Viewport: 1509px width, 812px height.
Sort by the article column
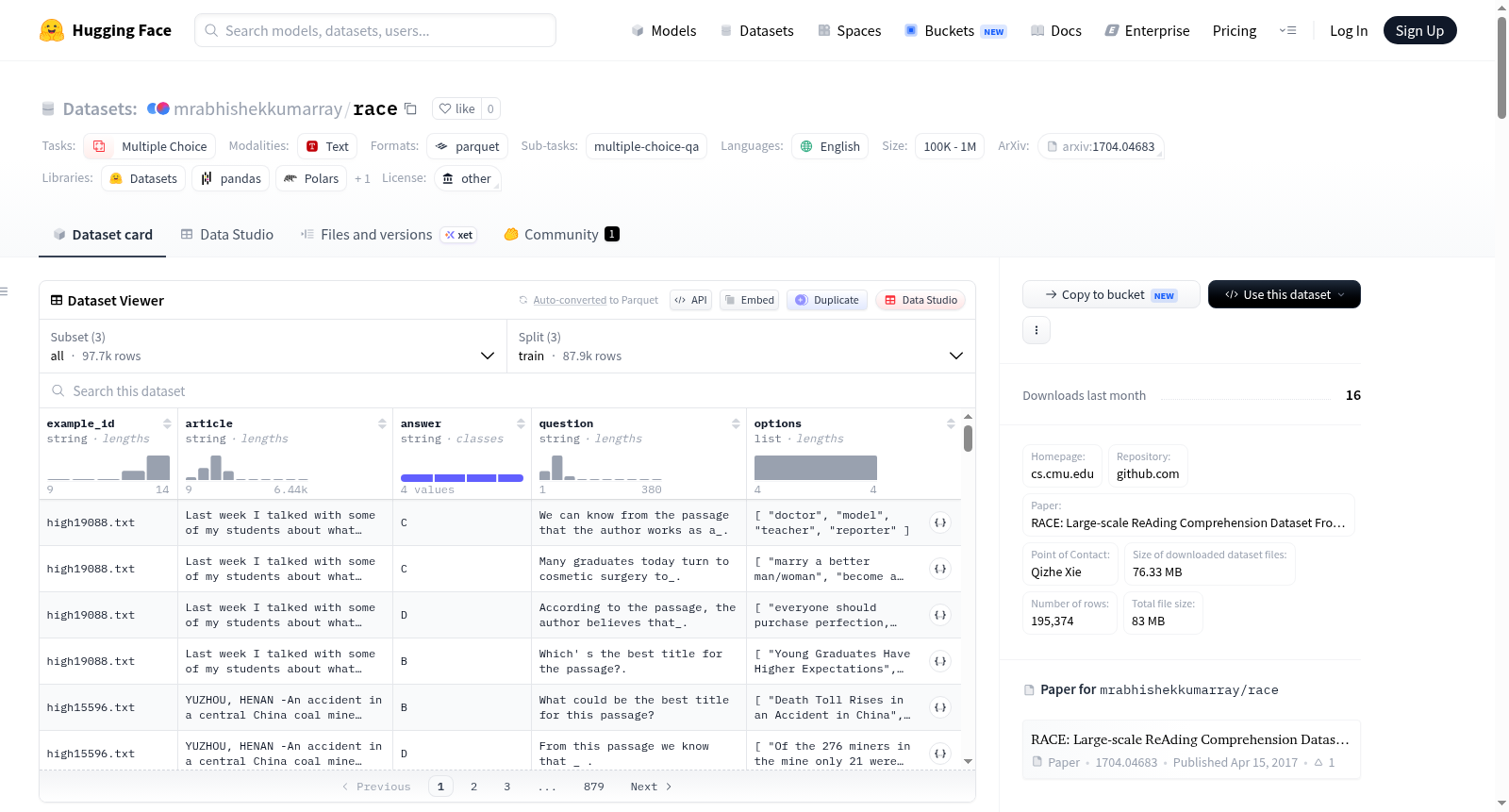(382, 423)
